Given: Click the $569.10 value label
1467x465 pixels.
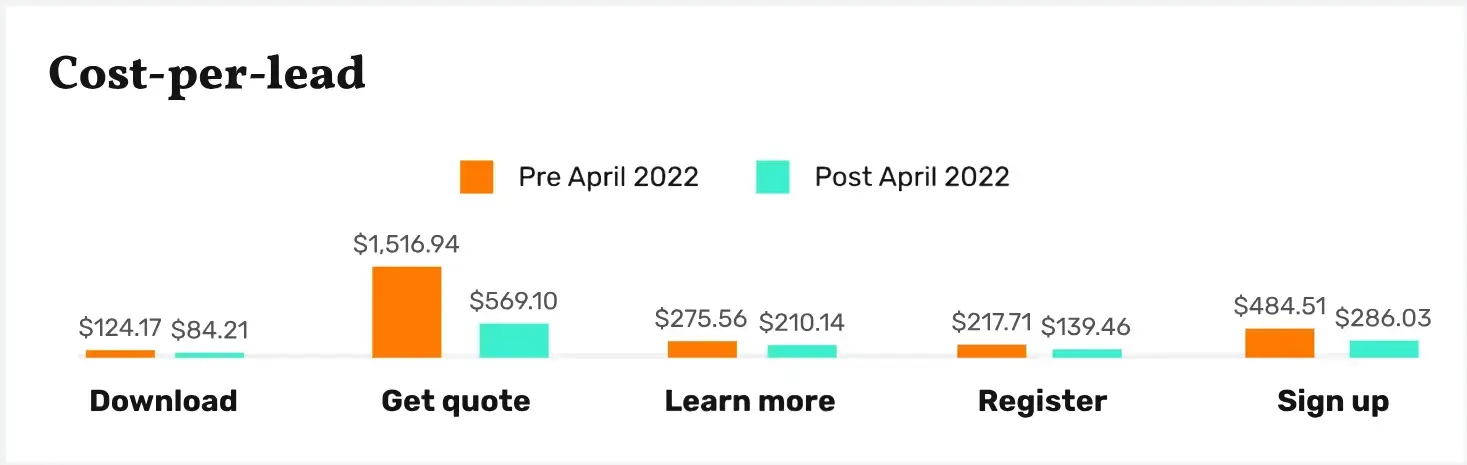Looking at the screenshot, I should pos(514,301).
